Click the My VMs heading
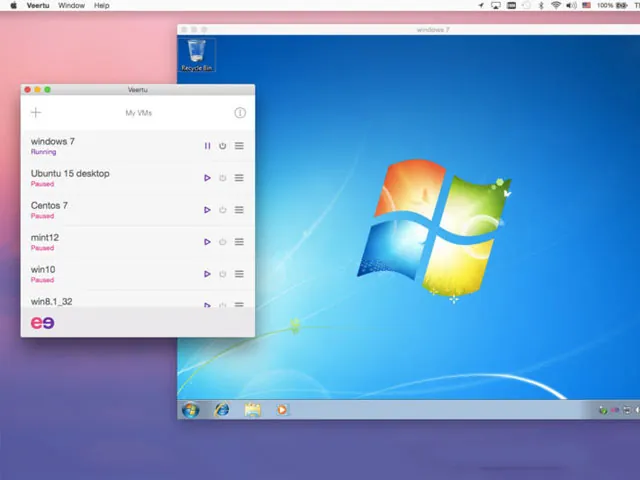640x480 pixels. [138, 113]
